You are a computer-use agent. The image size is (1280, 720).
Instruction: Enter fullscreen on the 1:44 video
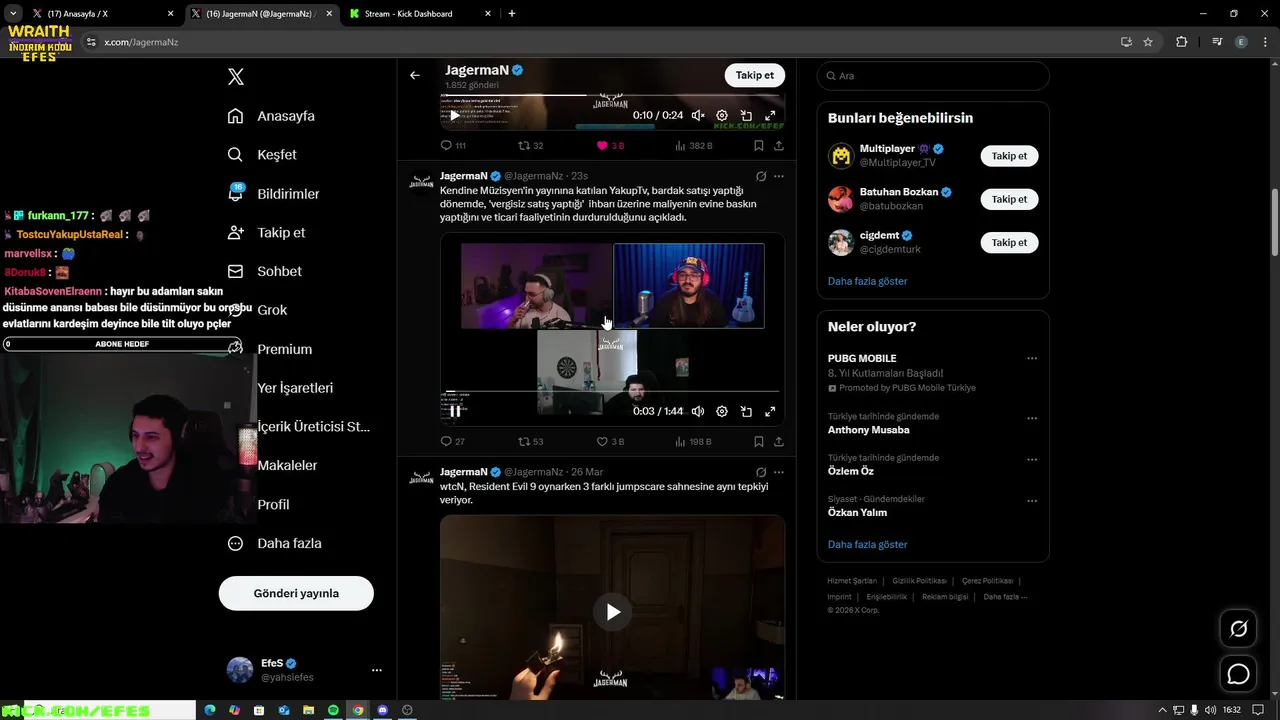coord(770,411)
